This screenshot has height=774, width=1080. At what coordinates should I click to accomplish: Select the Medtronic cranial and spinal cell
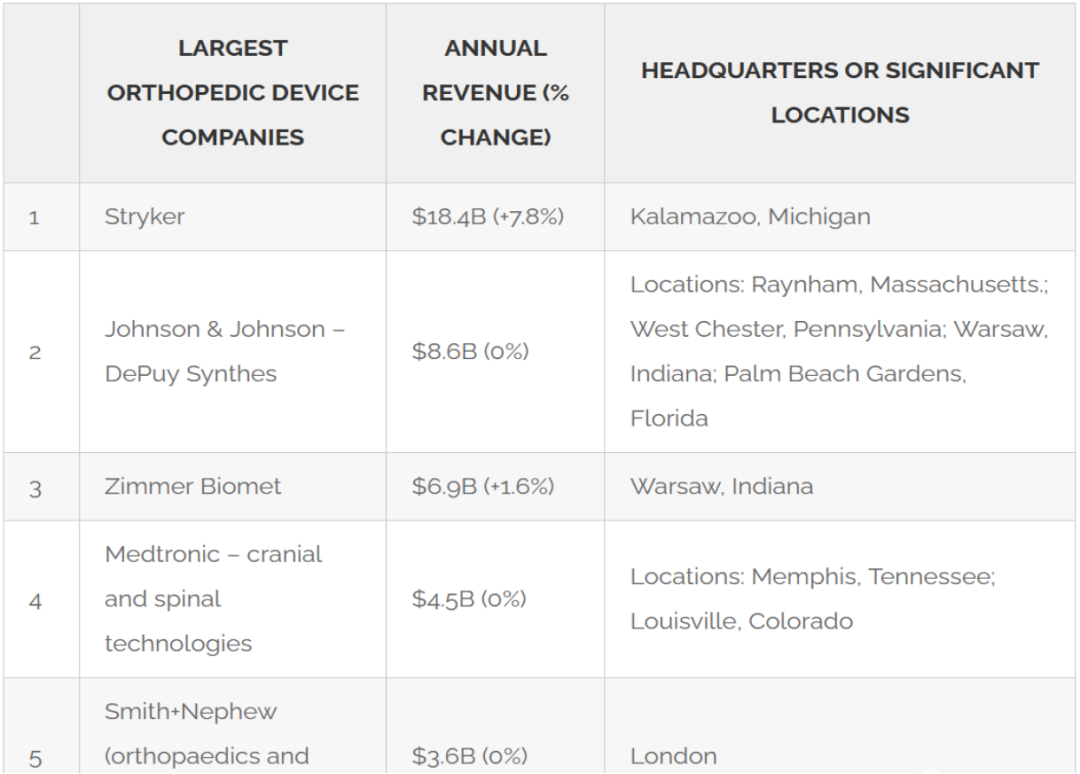pos(233,599)
